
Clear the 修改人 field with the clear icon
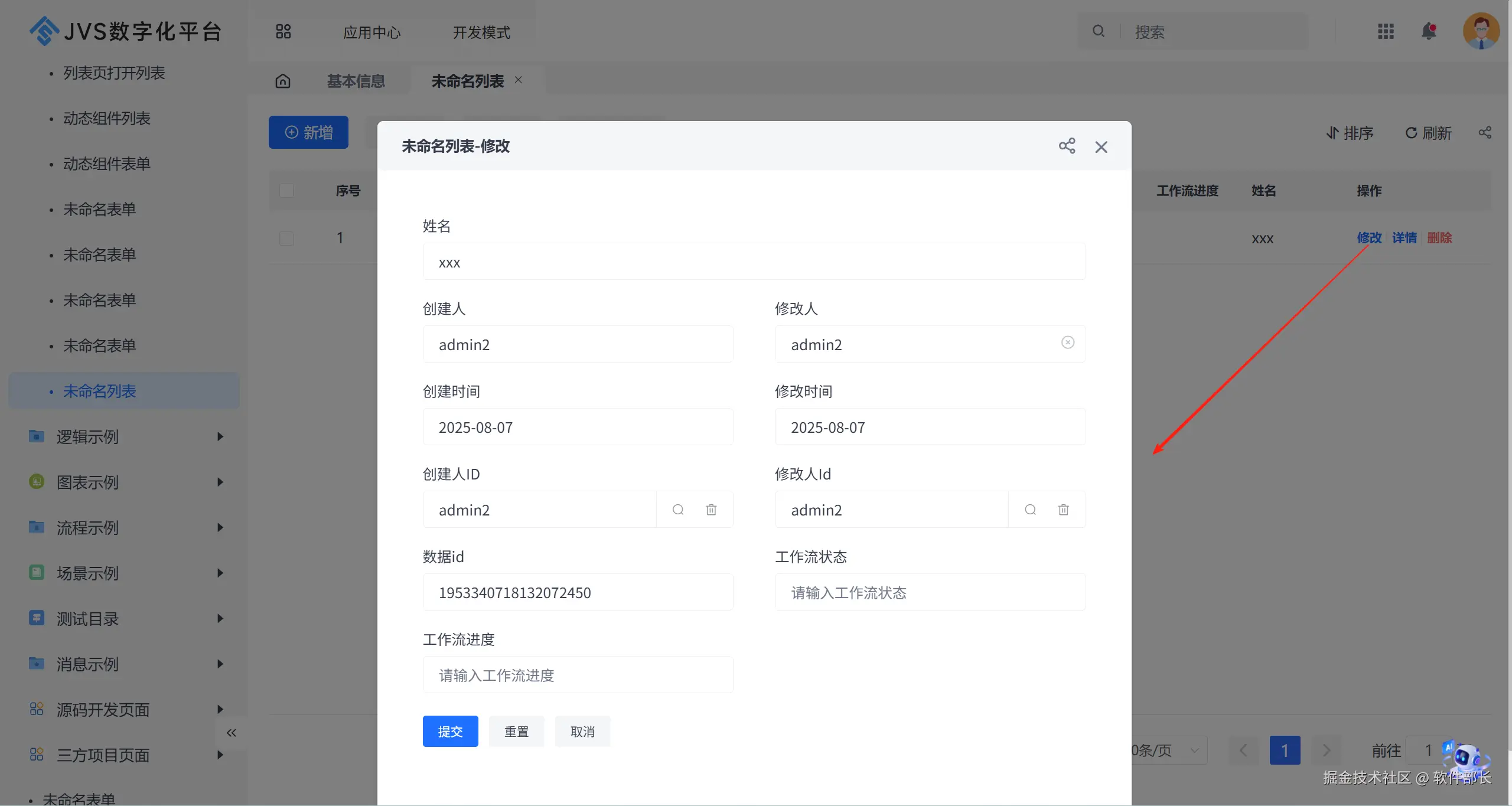1067,342
